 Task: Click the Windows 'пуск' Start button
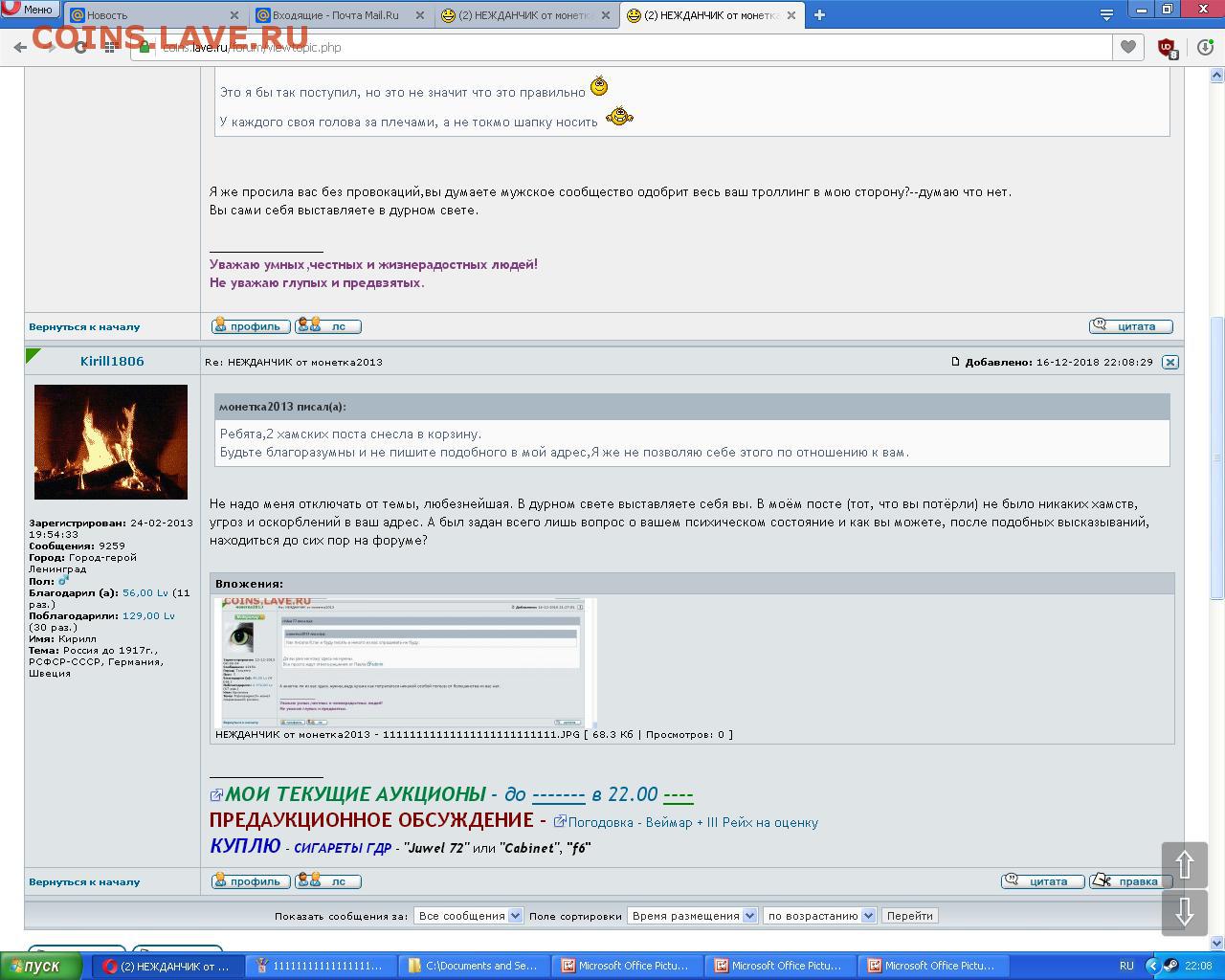[34, 966]
